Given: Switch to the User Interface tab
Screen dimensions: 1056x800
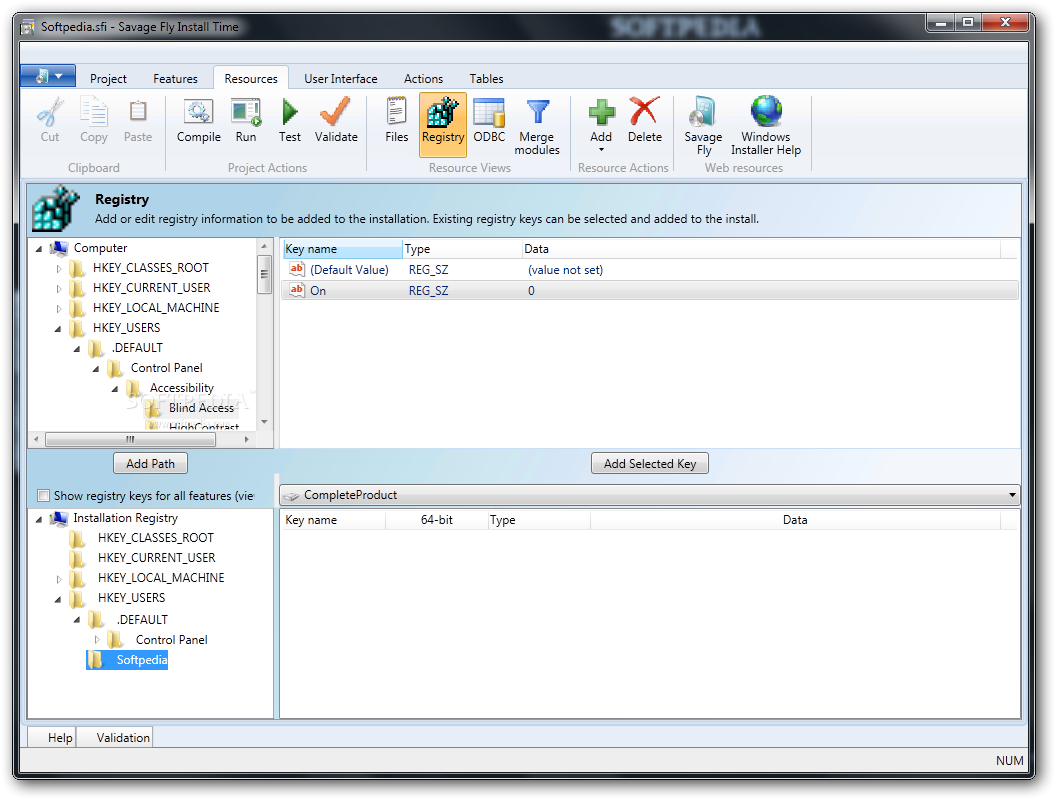Looking at the screenshot, I should tap(341, 79).
